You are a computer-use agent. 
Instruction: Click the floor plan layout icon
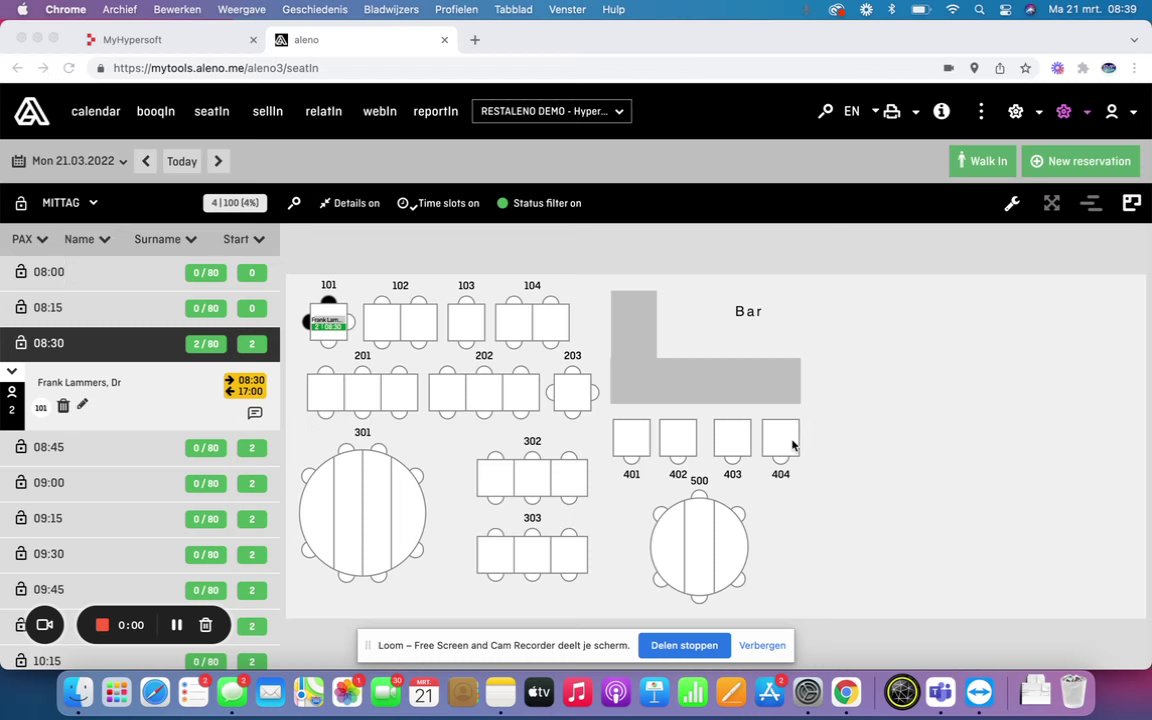click(x=1131, y=204)
